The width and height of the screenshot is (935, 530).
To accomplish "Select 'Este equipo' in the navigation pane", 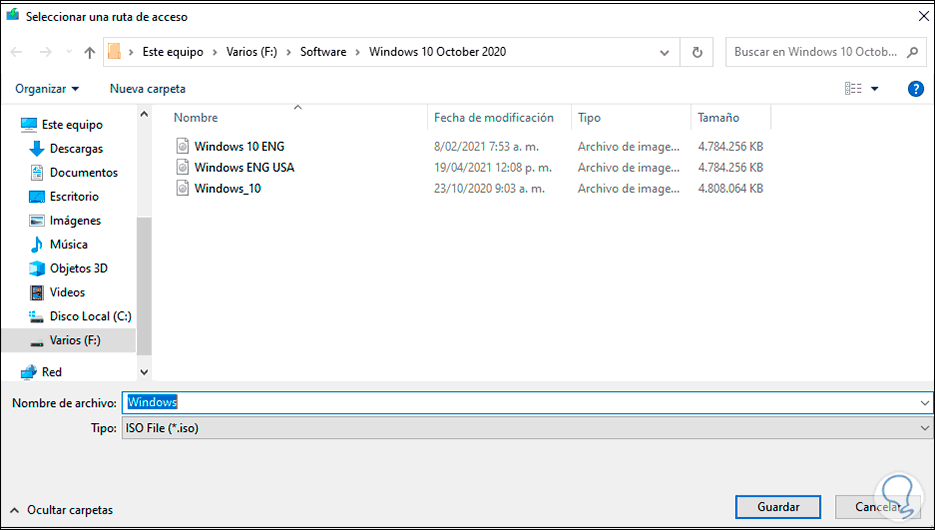I will click(x=72, y=125).
